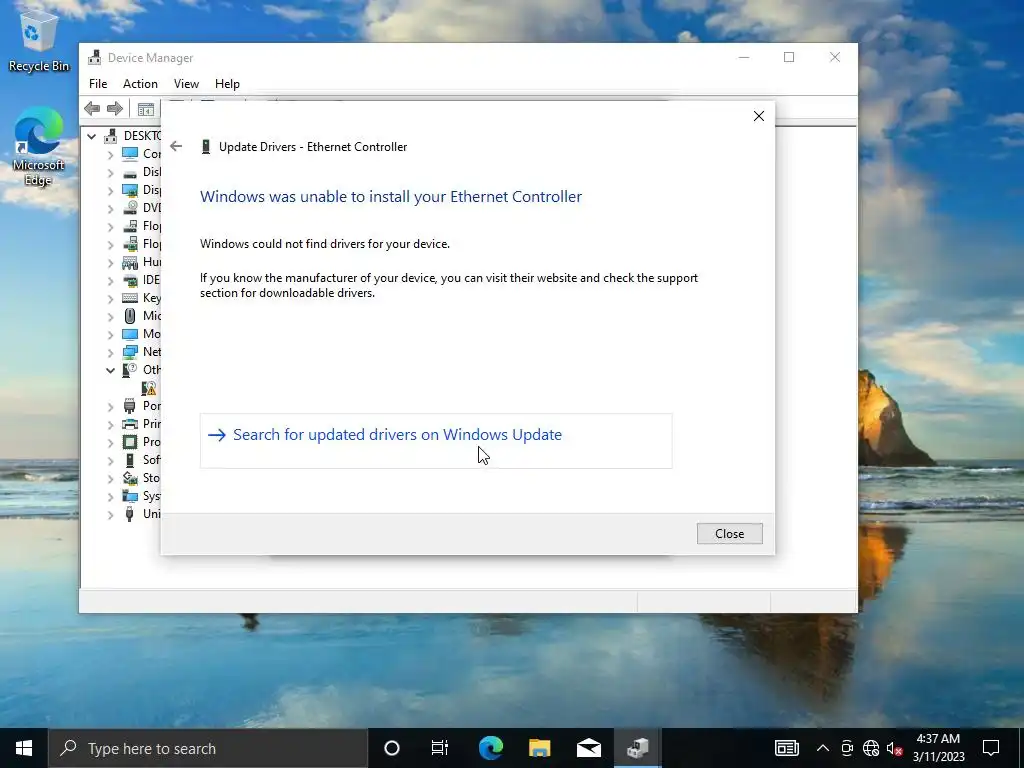Viewport: 1024px width, 768px height.
Task: Open the View menu
Action: pyautogui.click(x=186, y=84)
